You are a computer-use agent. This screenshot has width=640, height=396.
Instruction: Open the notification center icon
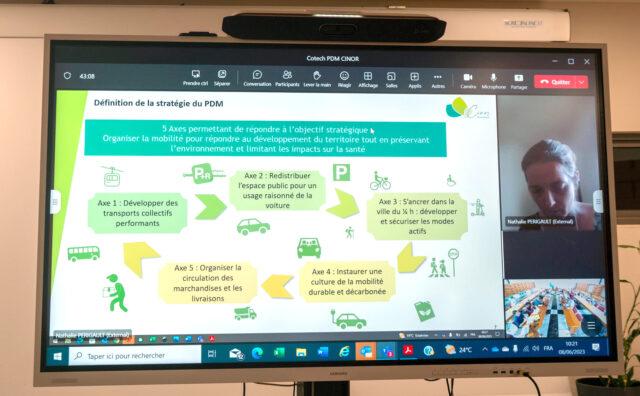point(596,347)
